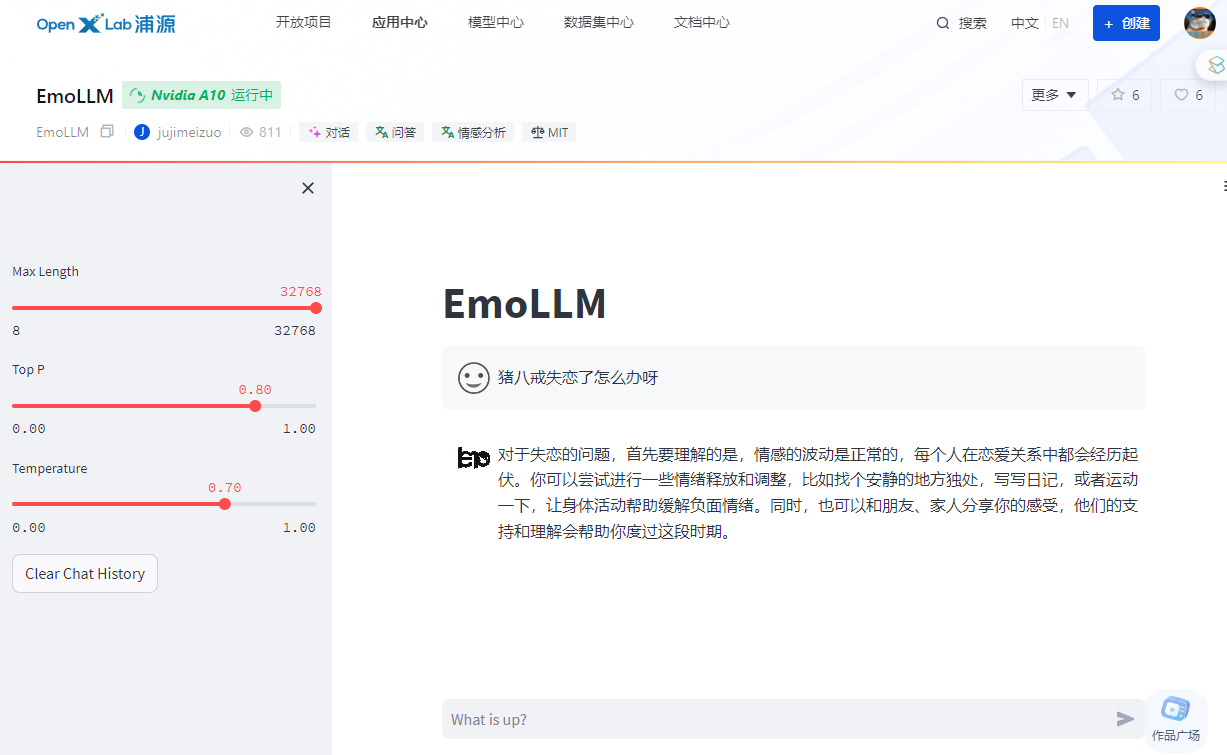This screenshot has width=1227, height=755.
Task: Open the 应用中心 menu
Action: (399, 22)
